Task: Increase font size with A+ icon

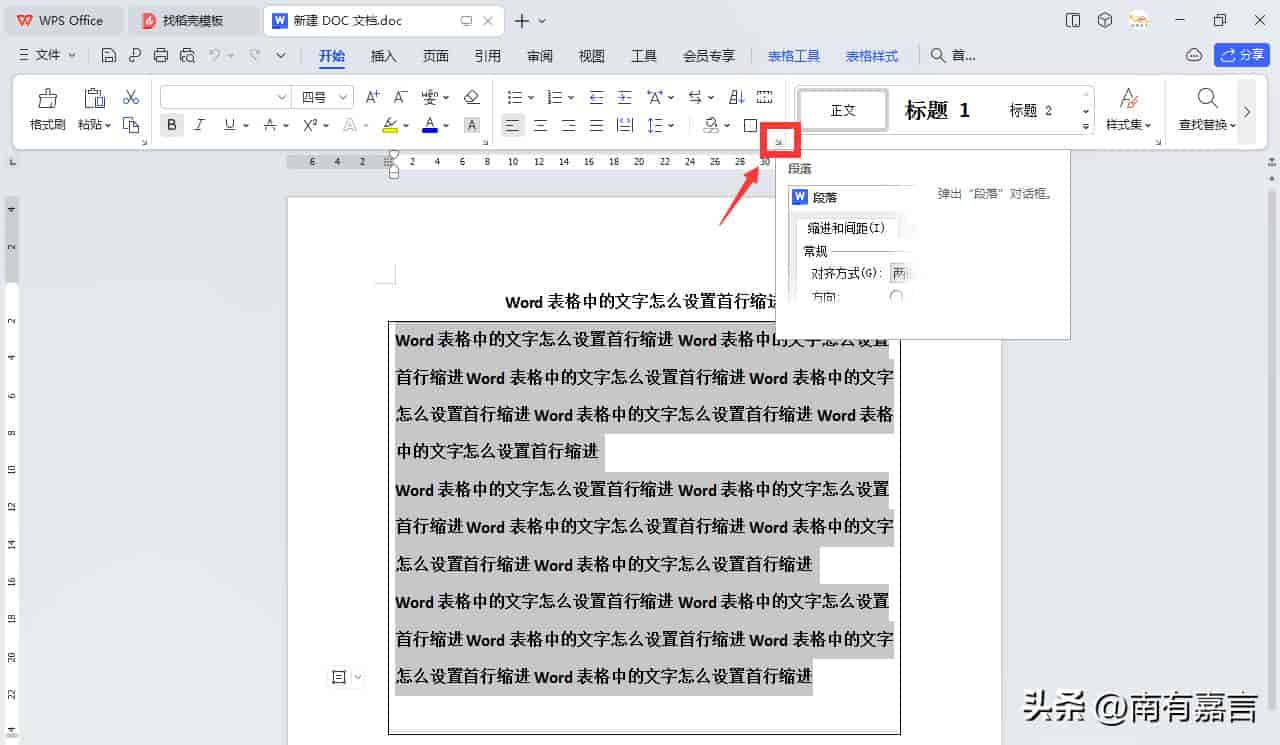Action: click(372, 97)
